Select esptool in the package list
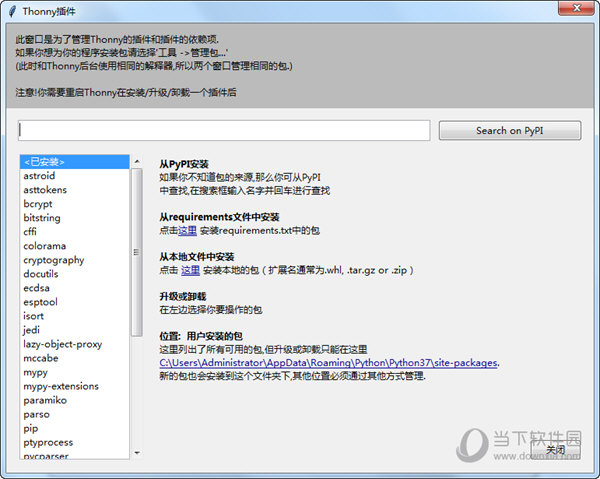The image size is (600, 479). (x=74, y=302)
